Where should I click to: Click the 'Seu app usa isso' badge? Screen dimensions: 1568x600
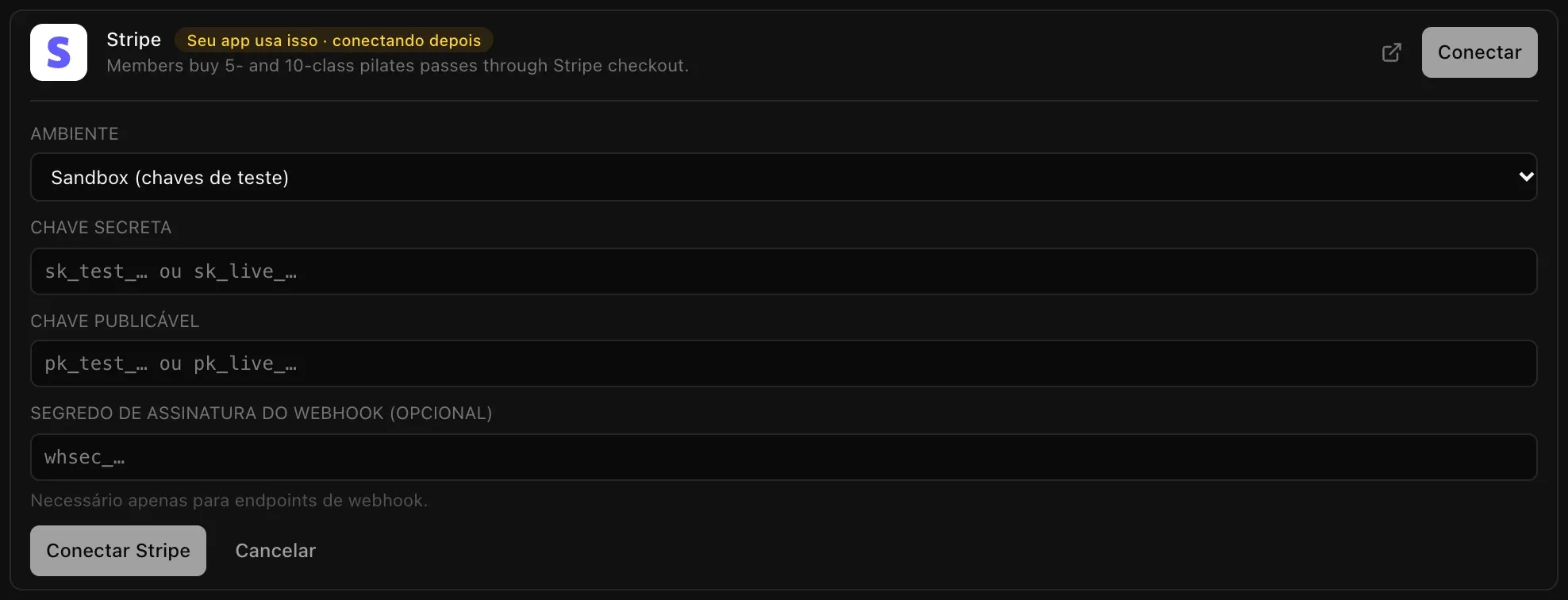334,40
